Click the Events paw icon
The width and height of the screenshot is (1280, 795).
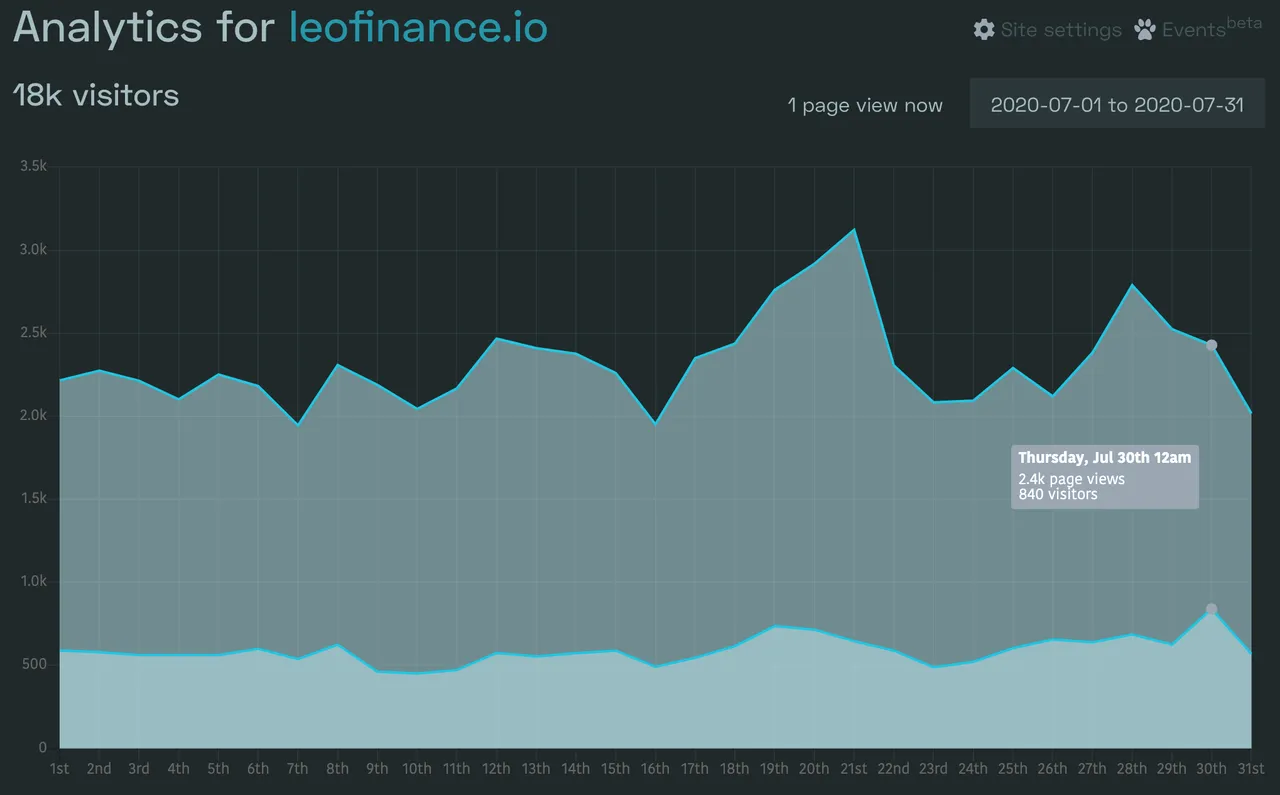click(x=1145, y=29)
